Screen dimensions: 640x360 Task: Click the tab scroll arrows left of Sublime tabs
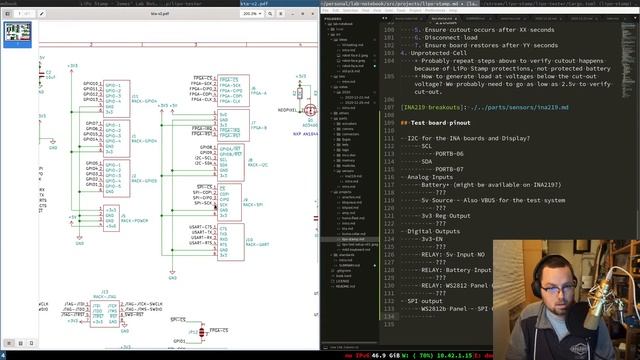(x=384, y=18)
